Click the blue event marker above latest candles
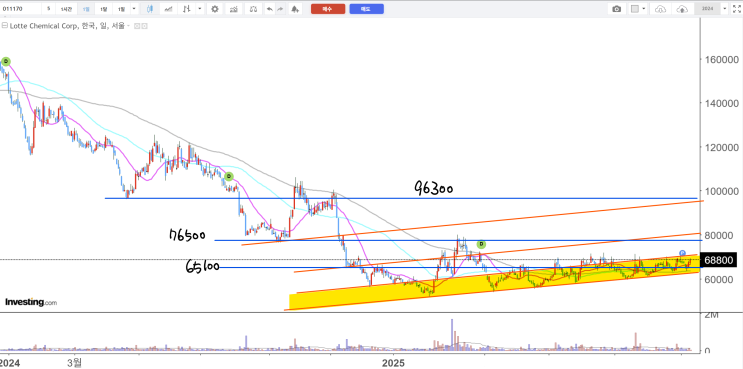The image size is (743, 369). (x=682, y=253)
